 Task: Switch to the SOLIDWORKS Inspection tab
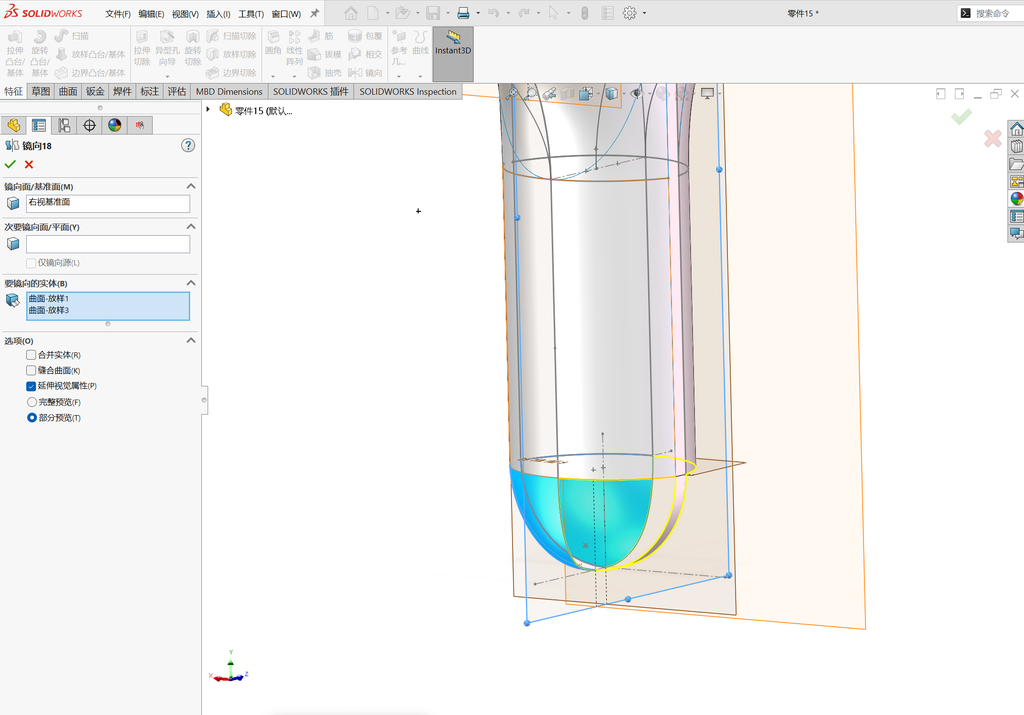[408, 91]
